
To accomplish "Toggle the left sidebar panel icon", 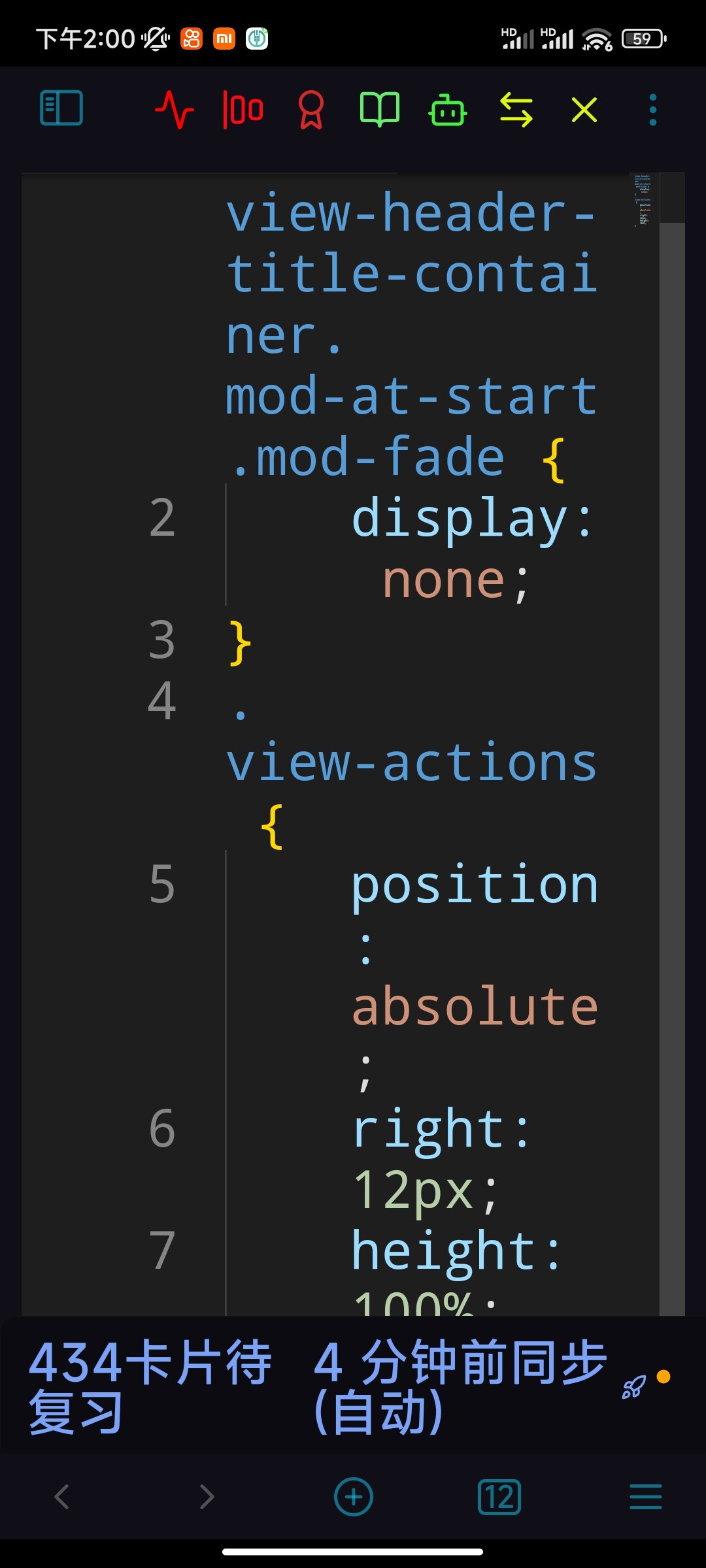I will coord(61,108).
